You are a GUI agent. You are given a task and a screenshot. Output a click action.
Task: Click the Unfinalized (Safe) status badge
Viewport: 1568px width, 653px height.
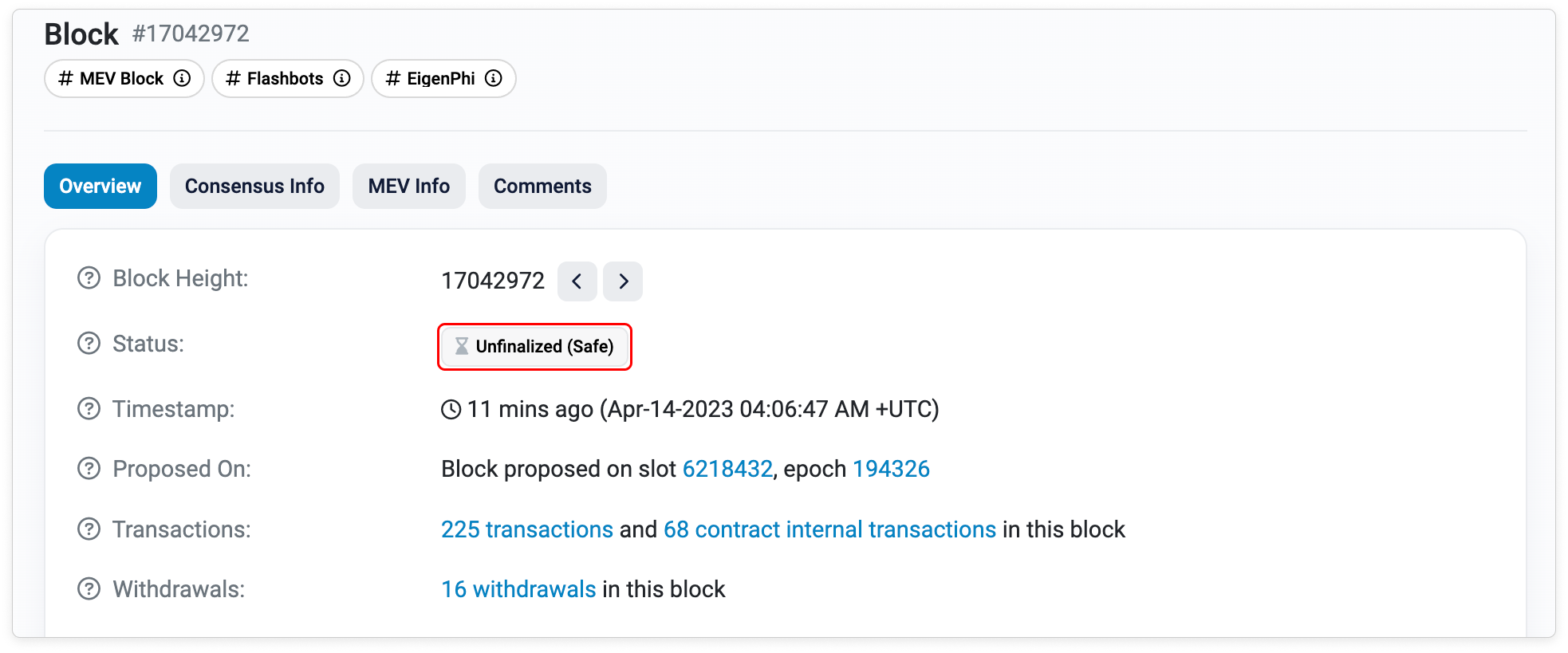534,347
